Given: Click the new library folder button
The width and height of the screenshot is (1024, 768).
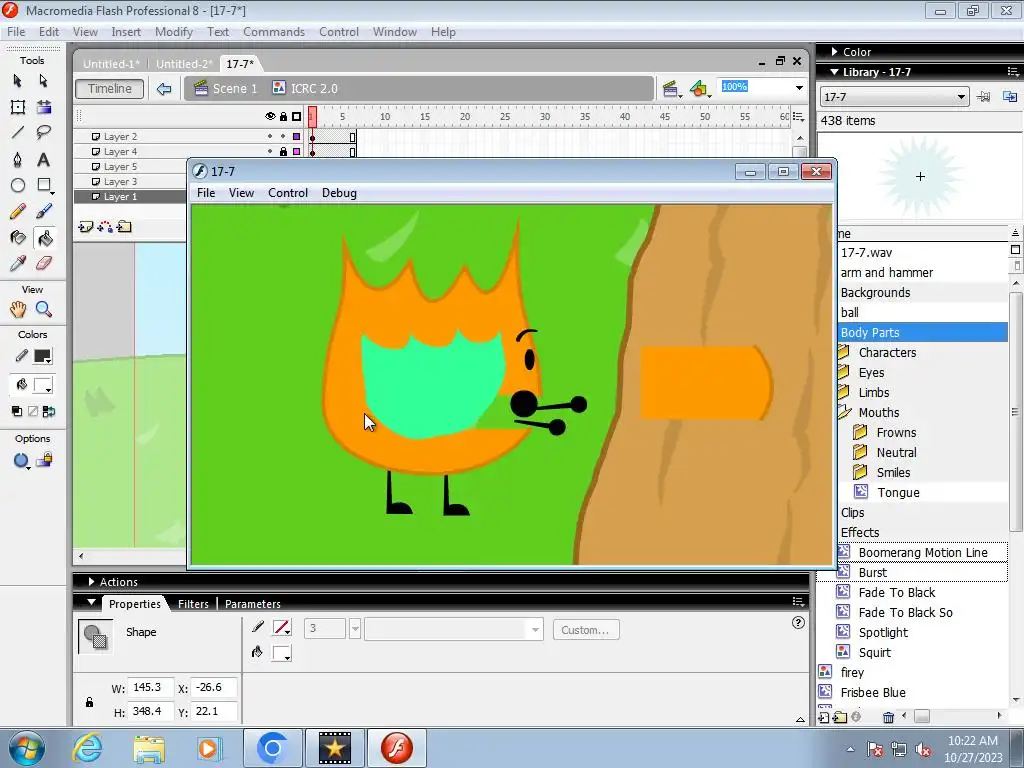Looking at the screenshot, I should point(840,718).
